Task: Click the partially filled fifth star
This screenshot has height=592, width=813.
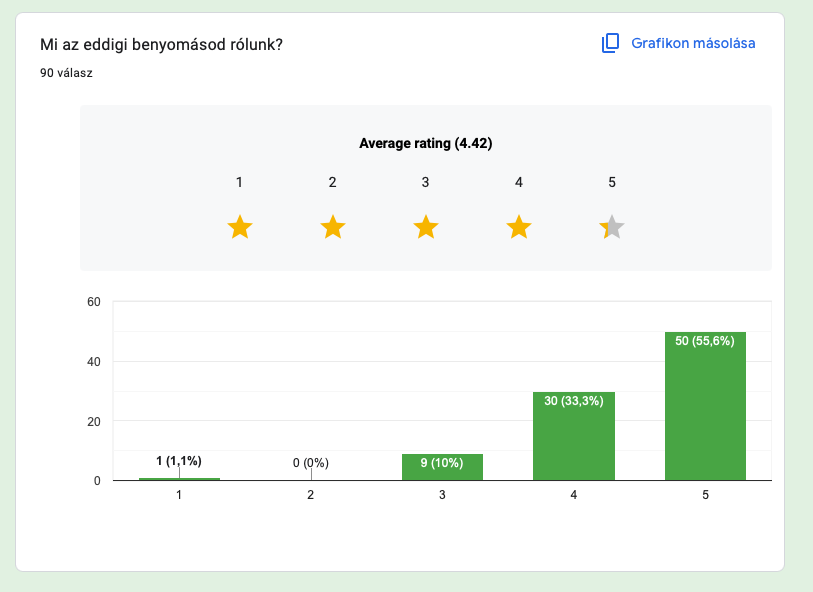Action: tap(612, 228)
